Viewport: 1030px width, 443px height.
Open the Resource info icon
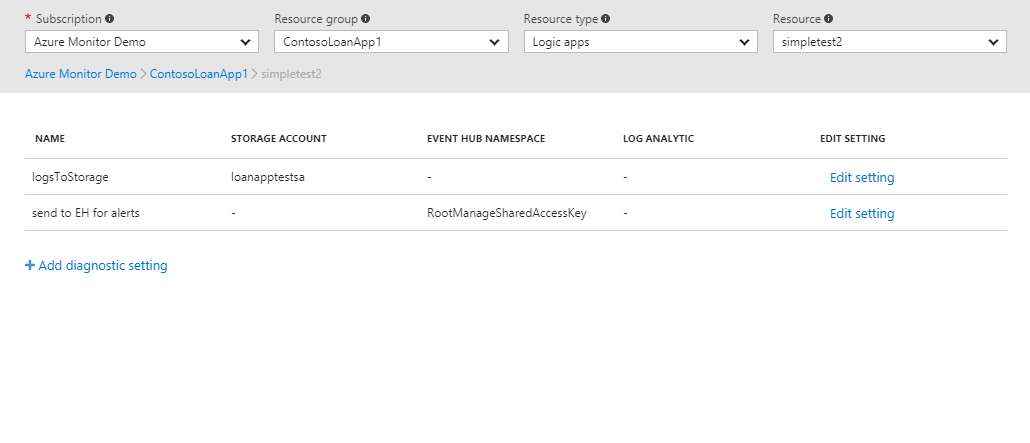coord(828,18)
